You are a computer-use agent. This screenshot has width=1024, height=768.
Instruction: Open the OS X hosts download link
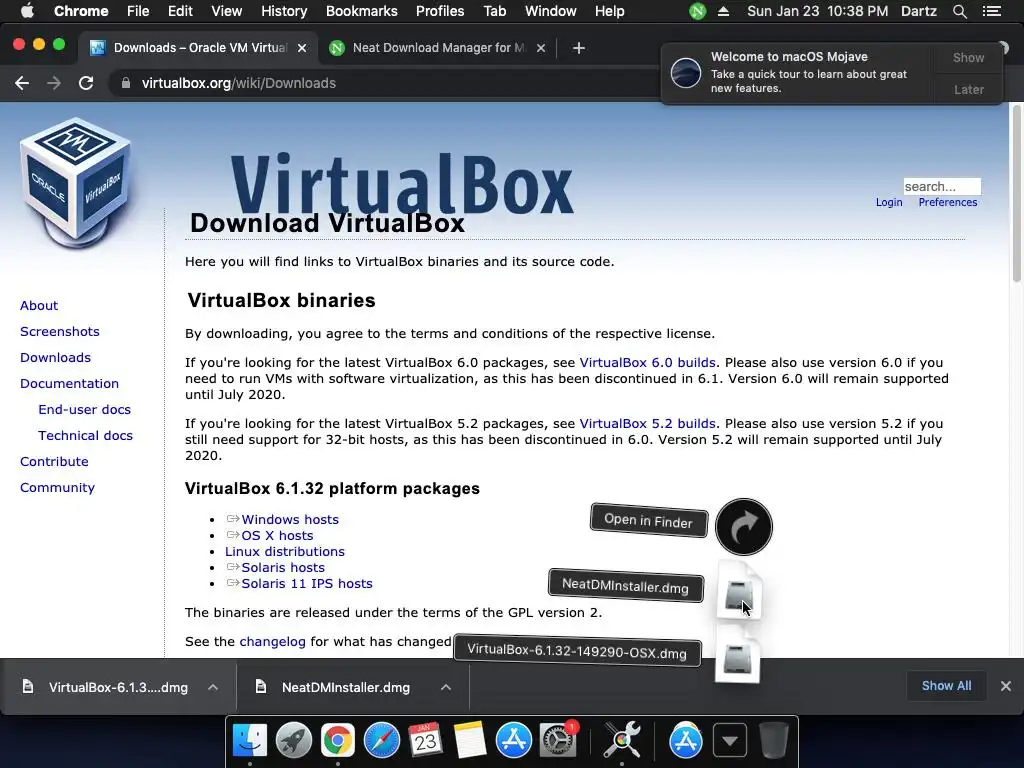pyautogui.click(x=278, y=536)
